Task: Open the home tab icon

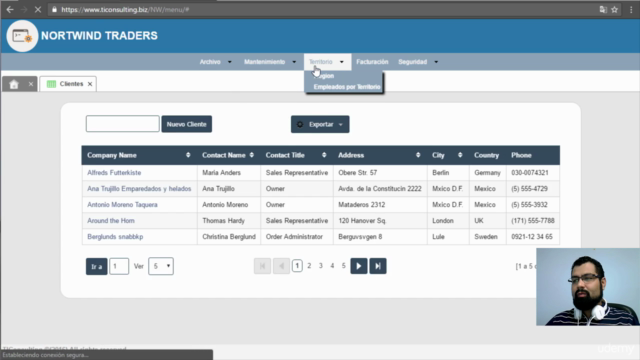Action: (x=14, y=84)
